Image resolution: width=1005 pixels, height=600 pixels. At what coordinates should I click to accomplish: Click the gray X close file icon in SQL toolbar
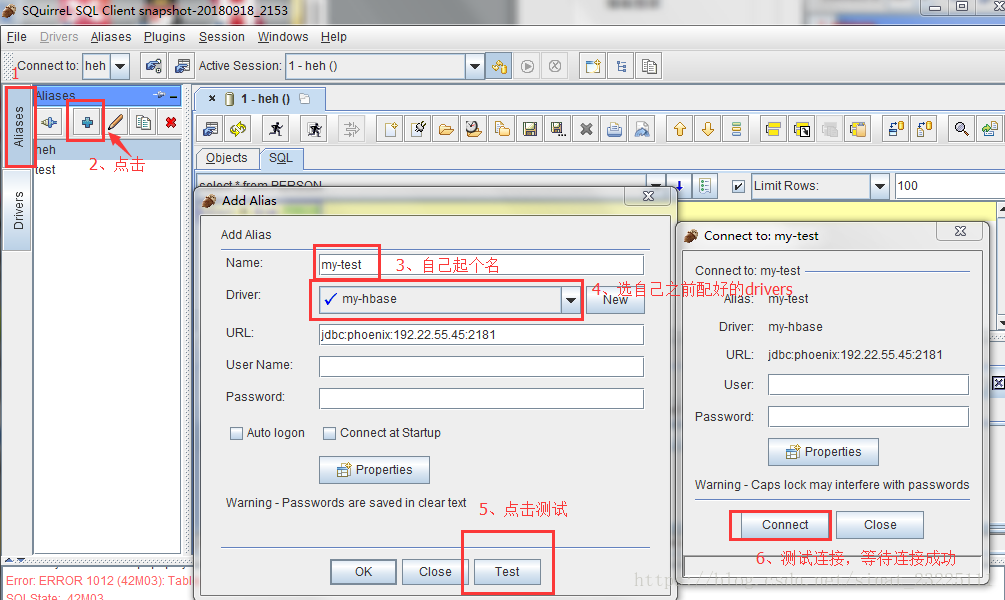586,129
